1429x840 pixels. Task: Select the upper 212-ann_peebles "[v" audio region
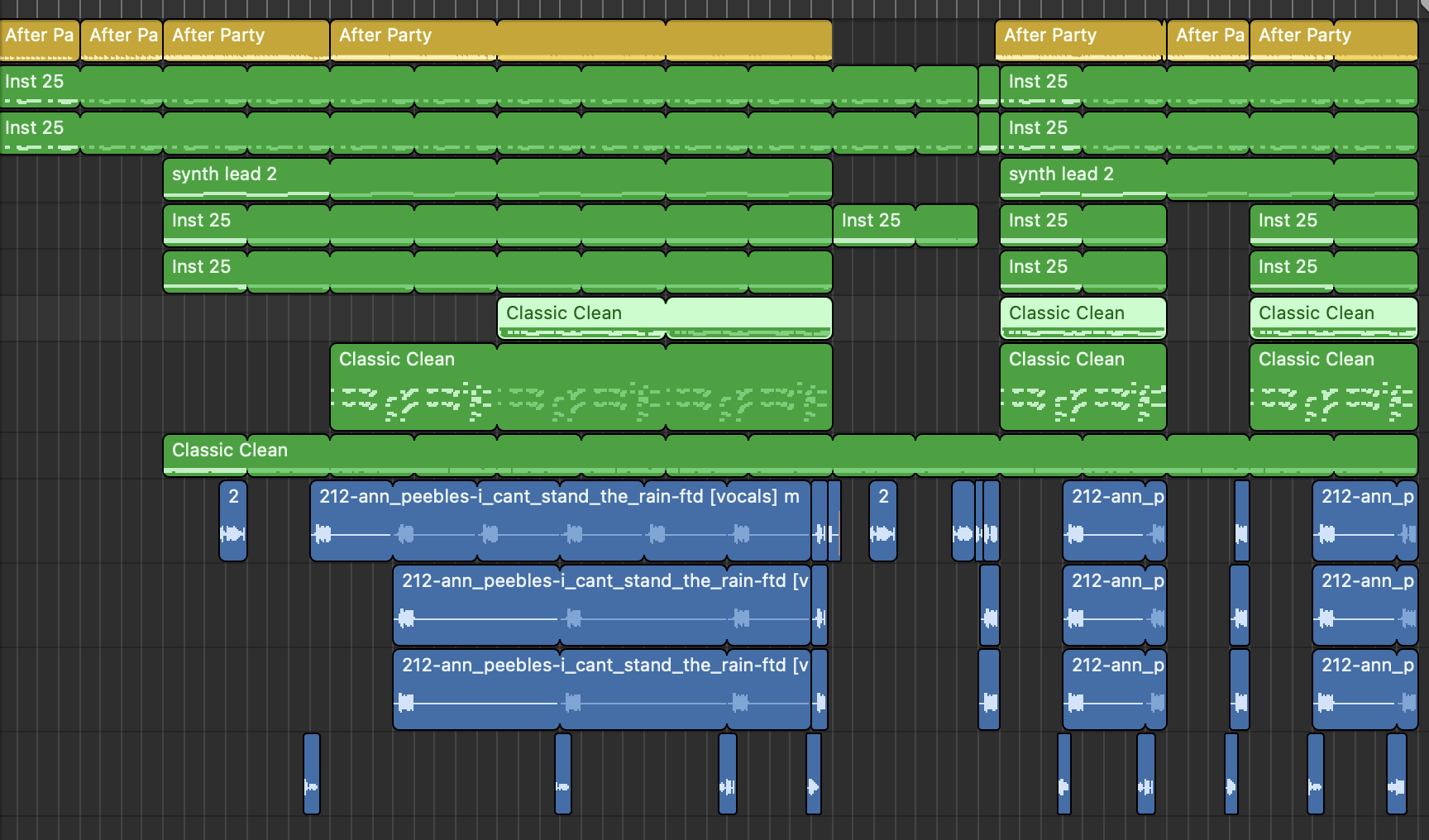pos(602,605)
